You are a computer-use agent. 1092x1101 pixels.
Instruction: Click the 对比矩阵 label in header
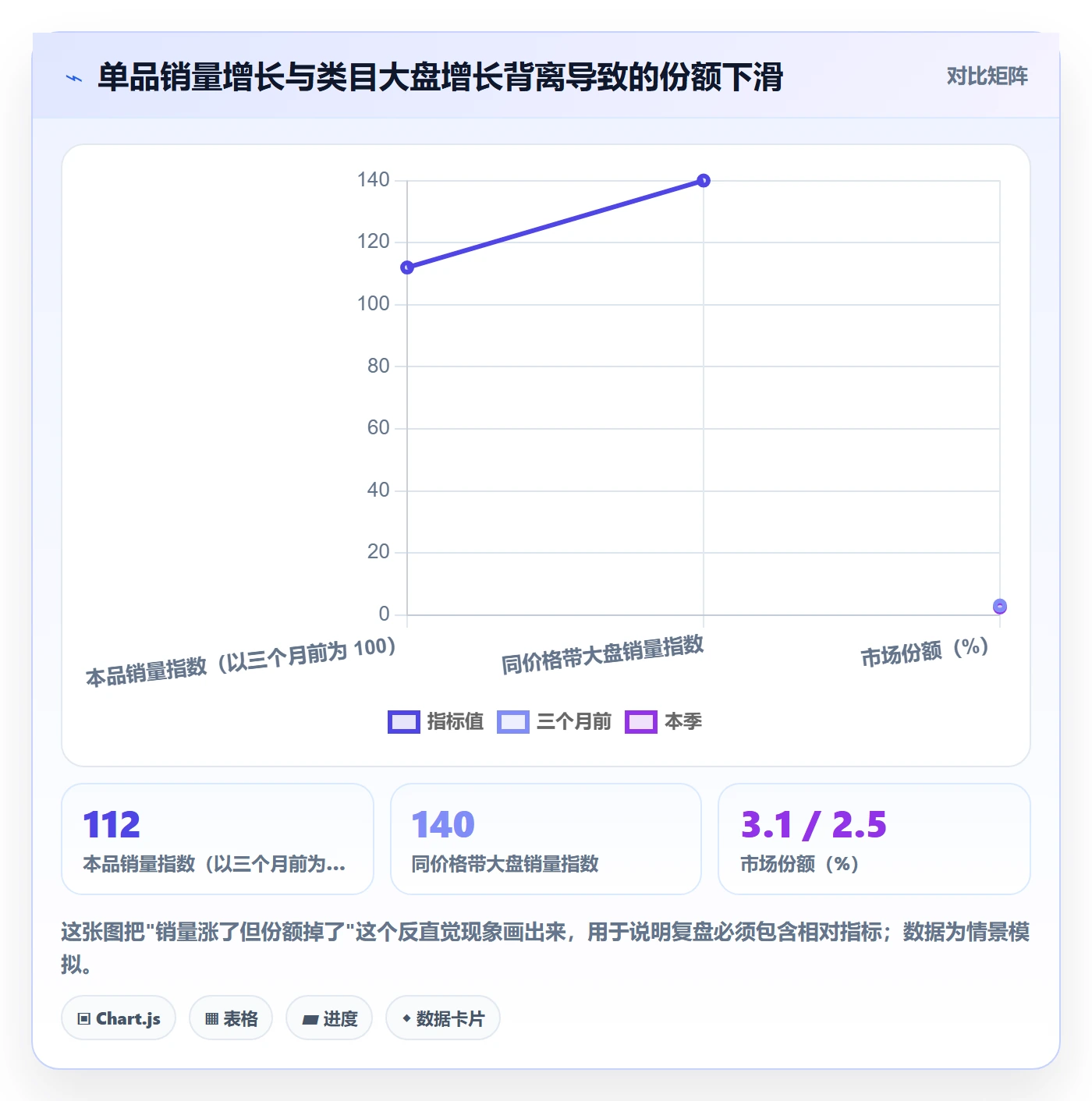pyautogui.click(x=987, y=76)
